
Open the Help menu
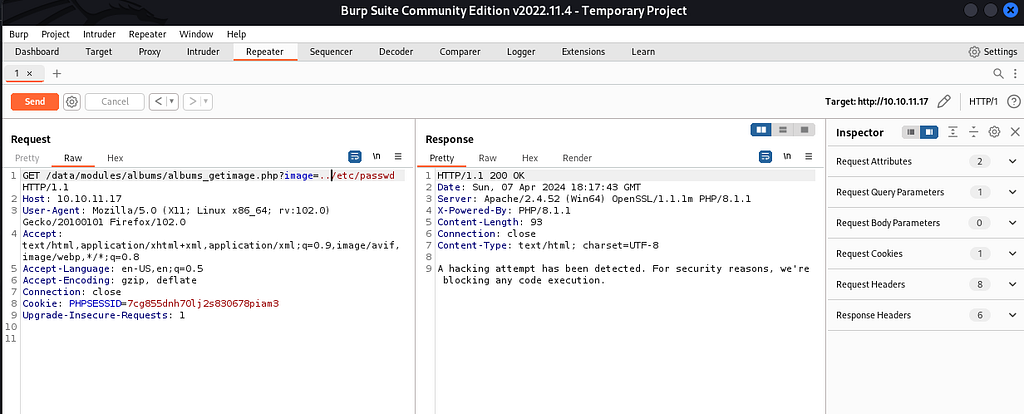236,34
